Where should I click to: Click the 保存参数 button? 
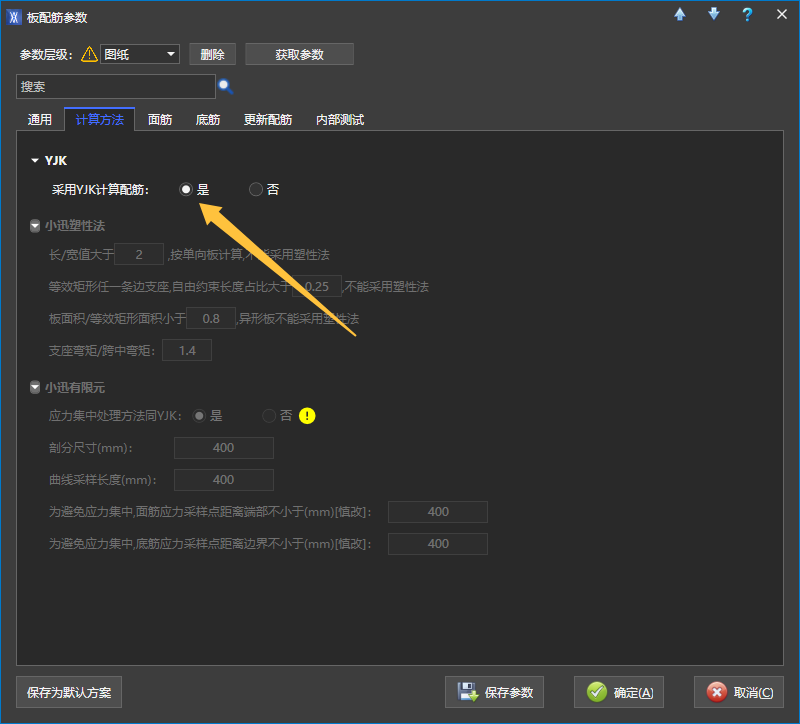494,692
